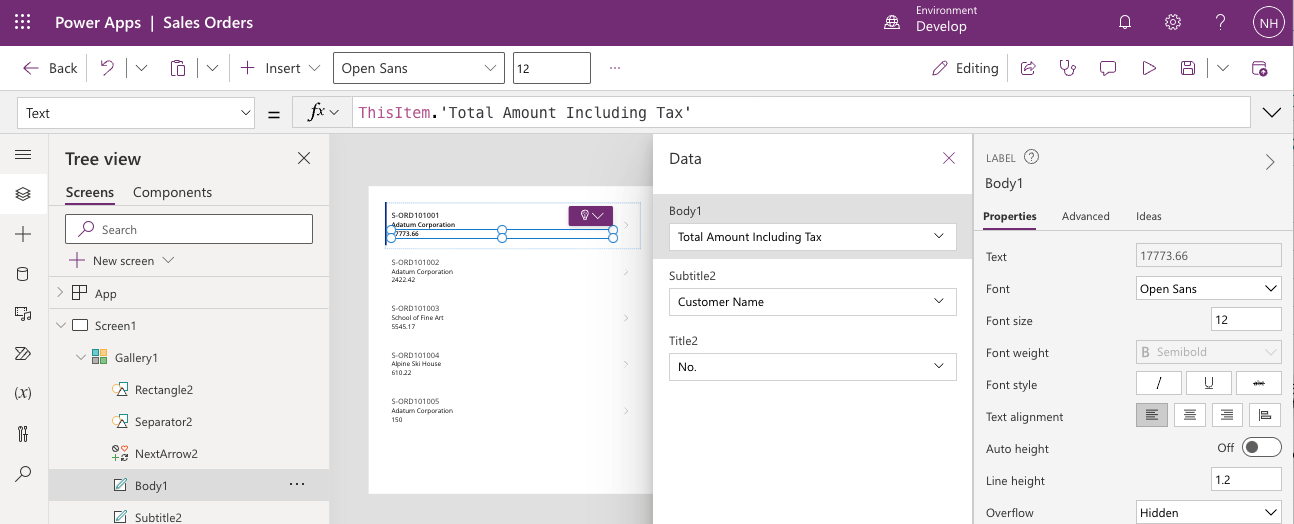Open the New screen dropdown arrow
Image resolution: width=1294 pixels, height=524 pixels.
tap(168, 260)
